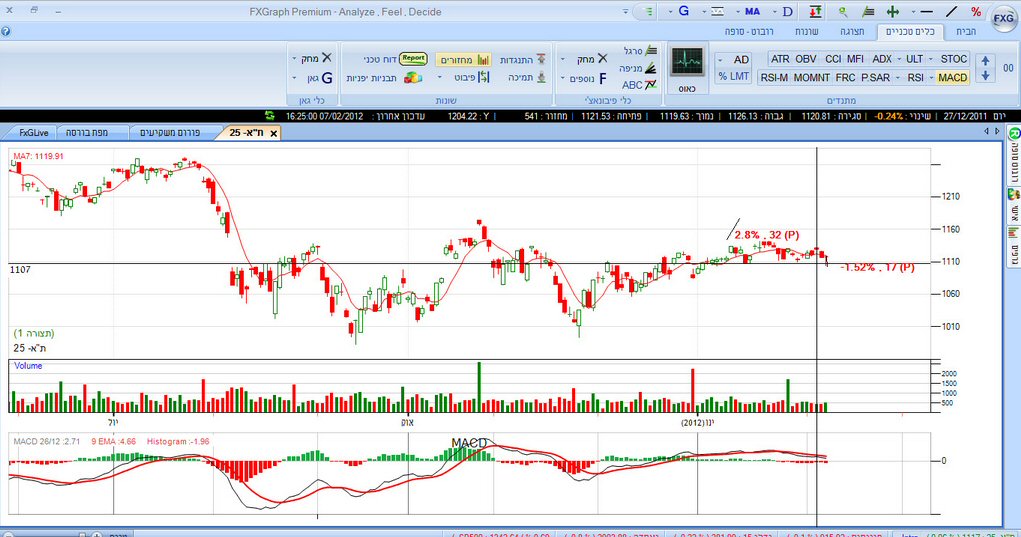Select the סרגל Fibonacci ruler tool

pos(640,51)
